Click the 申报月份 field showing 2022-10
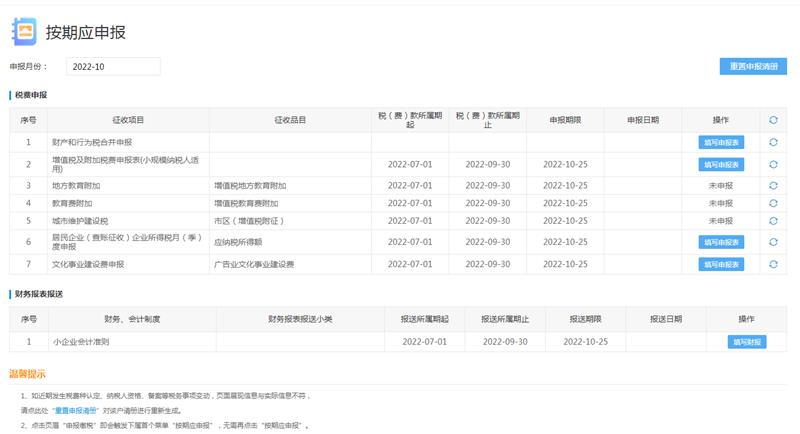 113,66
